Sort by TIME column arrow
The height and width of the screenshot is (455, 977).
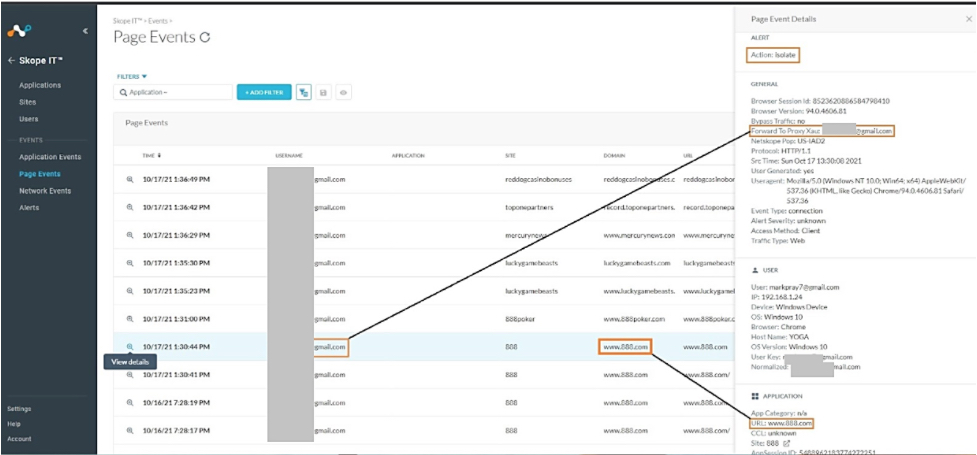point(161,155)
